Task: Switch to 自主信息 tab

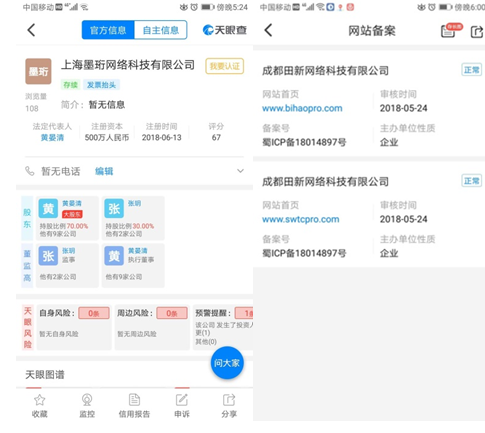Action: (x=161, y=30)
